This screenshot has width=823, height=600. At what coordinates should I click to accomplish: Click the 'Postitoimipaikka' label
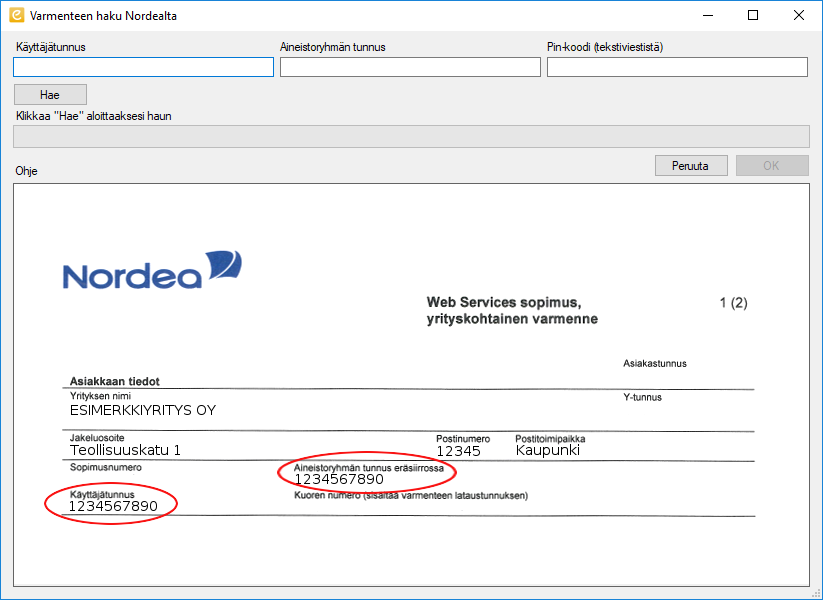550,439
